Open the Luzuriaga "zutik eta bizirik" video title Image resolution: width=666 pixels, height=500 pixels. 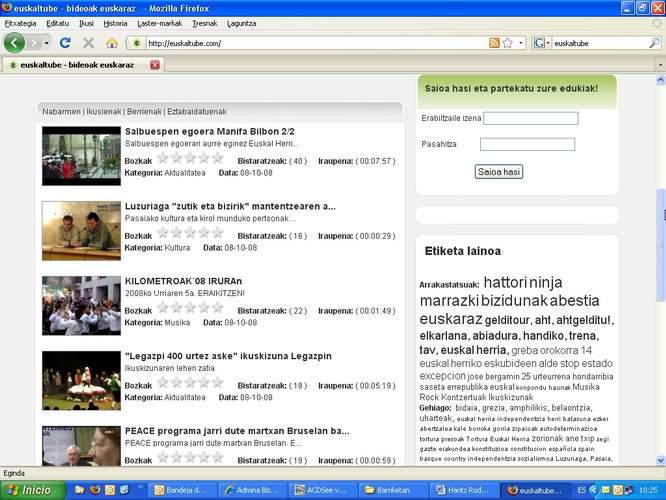pyautogui.click(x=230, y=206)
